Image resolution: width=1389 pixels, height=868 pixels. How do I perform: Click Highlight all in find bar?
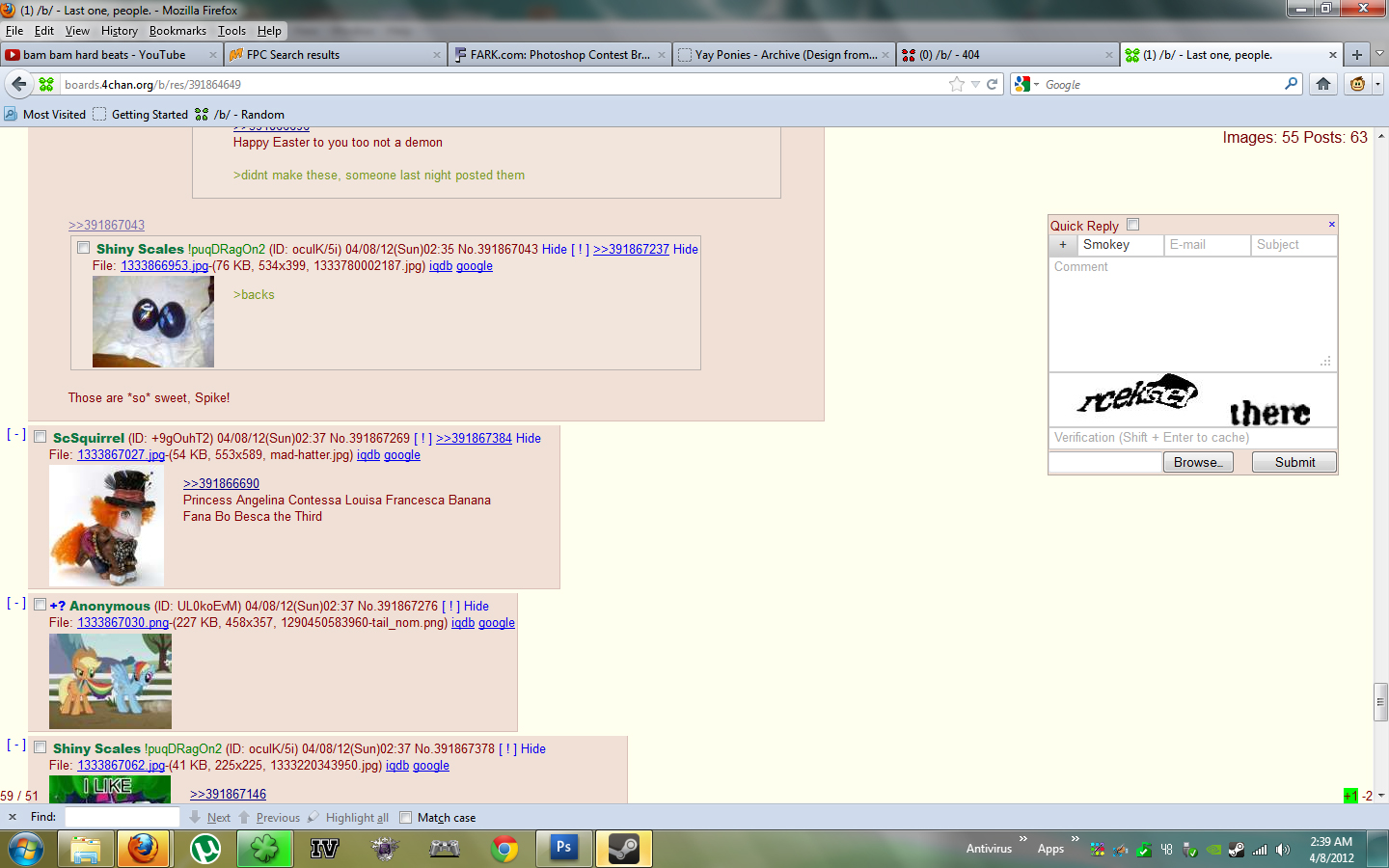point(348,818)
